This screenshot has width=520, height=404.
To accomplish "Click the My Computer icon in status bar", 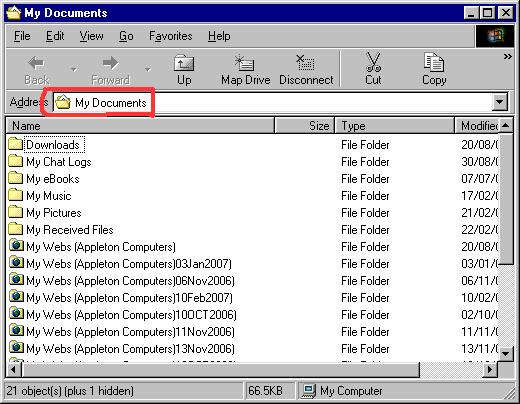I will coord(309,391).
